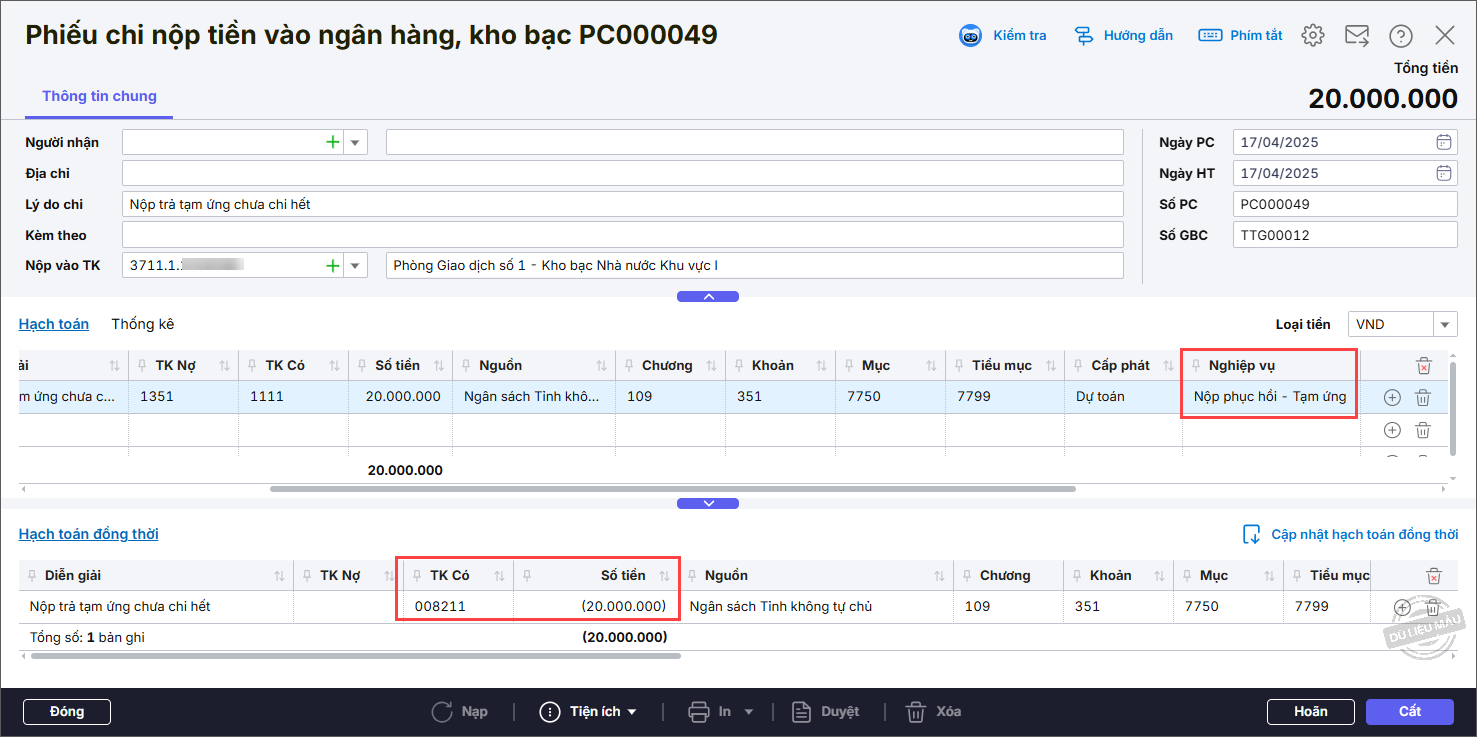Select the Thông tin chung tab
Viewport: 1477px width, 737px height.
tap(99, 97)
